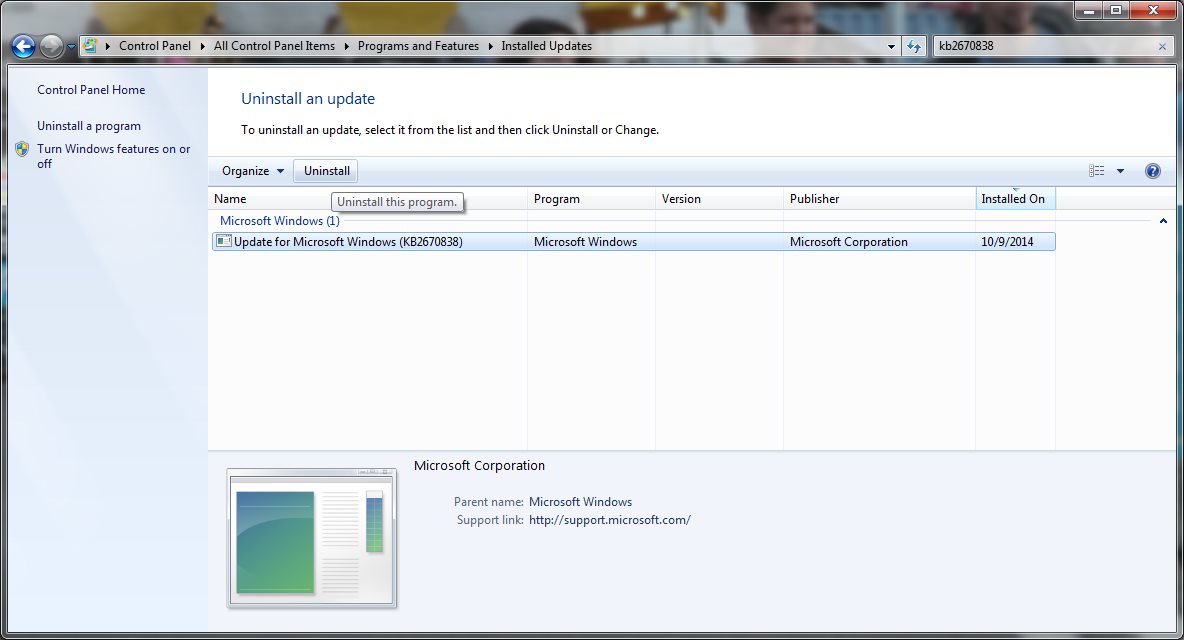1184x640 pixels.
Task: Open Control Panel Home link
Action: (x=91, y=90)
